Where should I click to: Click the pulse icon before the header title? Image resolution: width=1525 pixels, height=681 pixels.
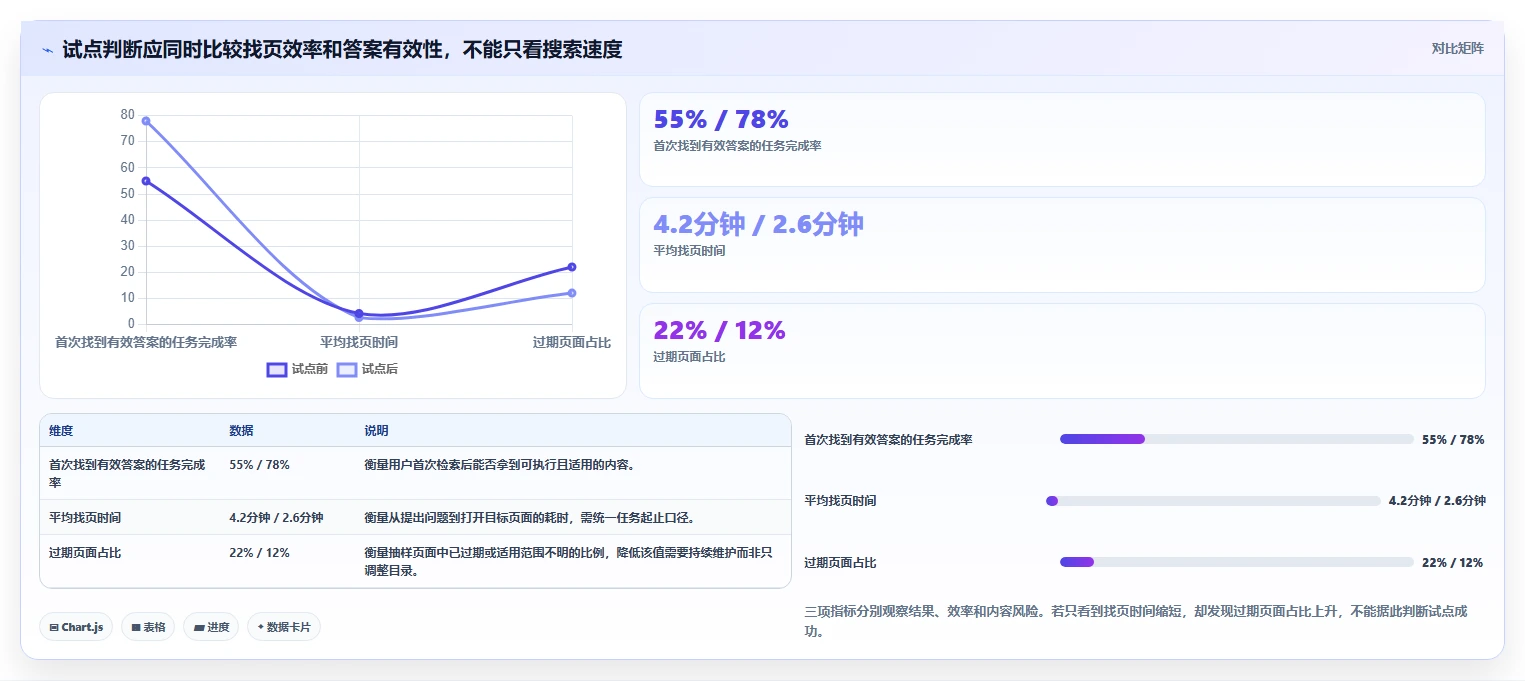click(x=47, y=50)
